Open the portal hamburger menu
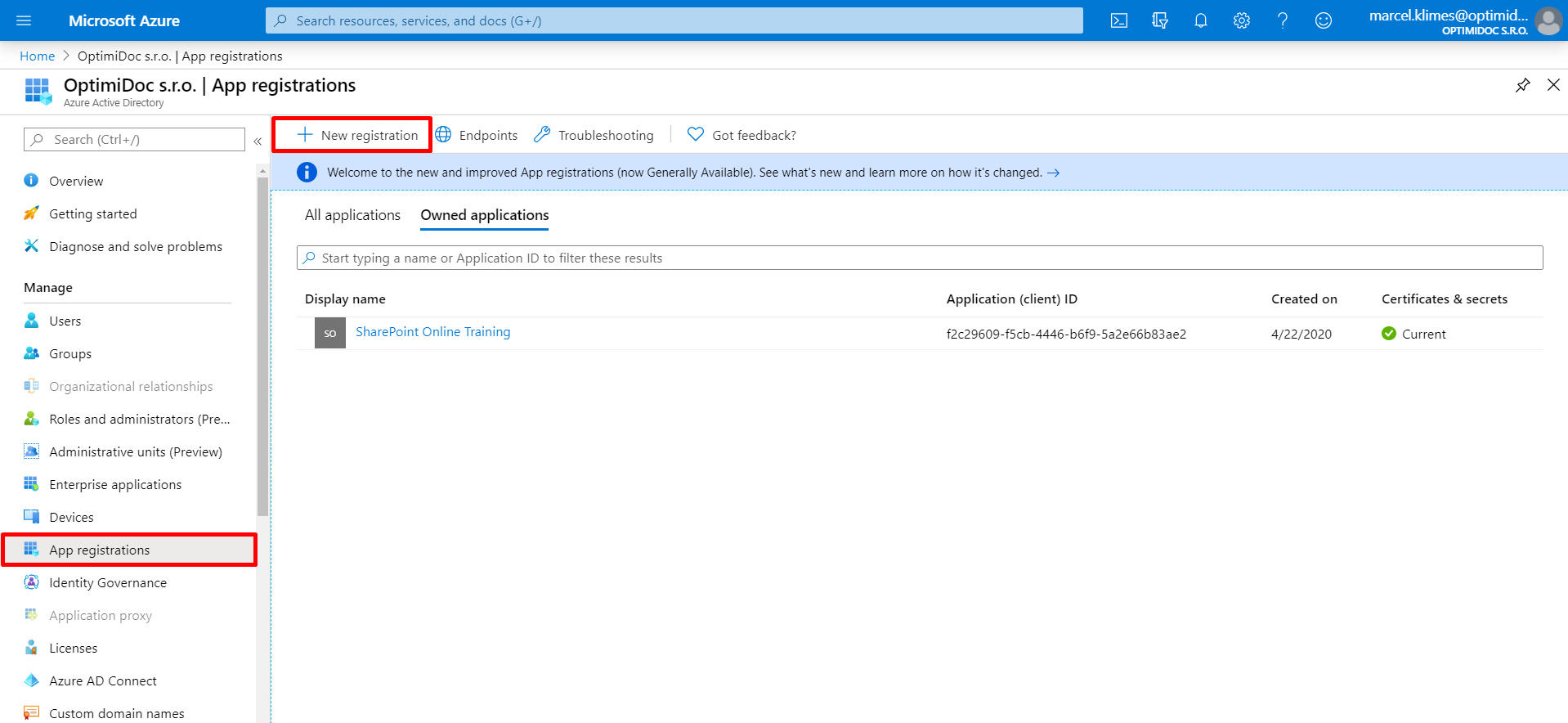The height and width of the screenshot is (723, 1568). pos(24,20)
